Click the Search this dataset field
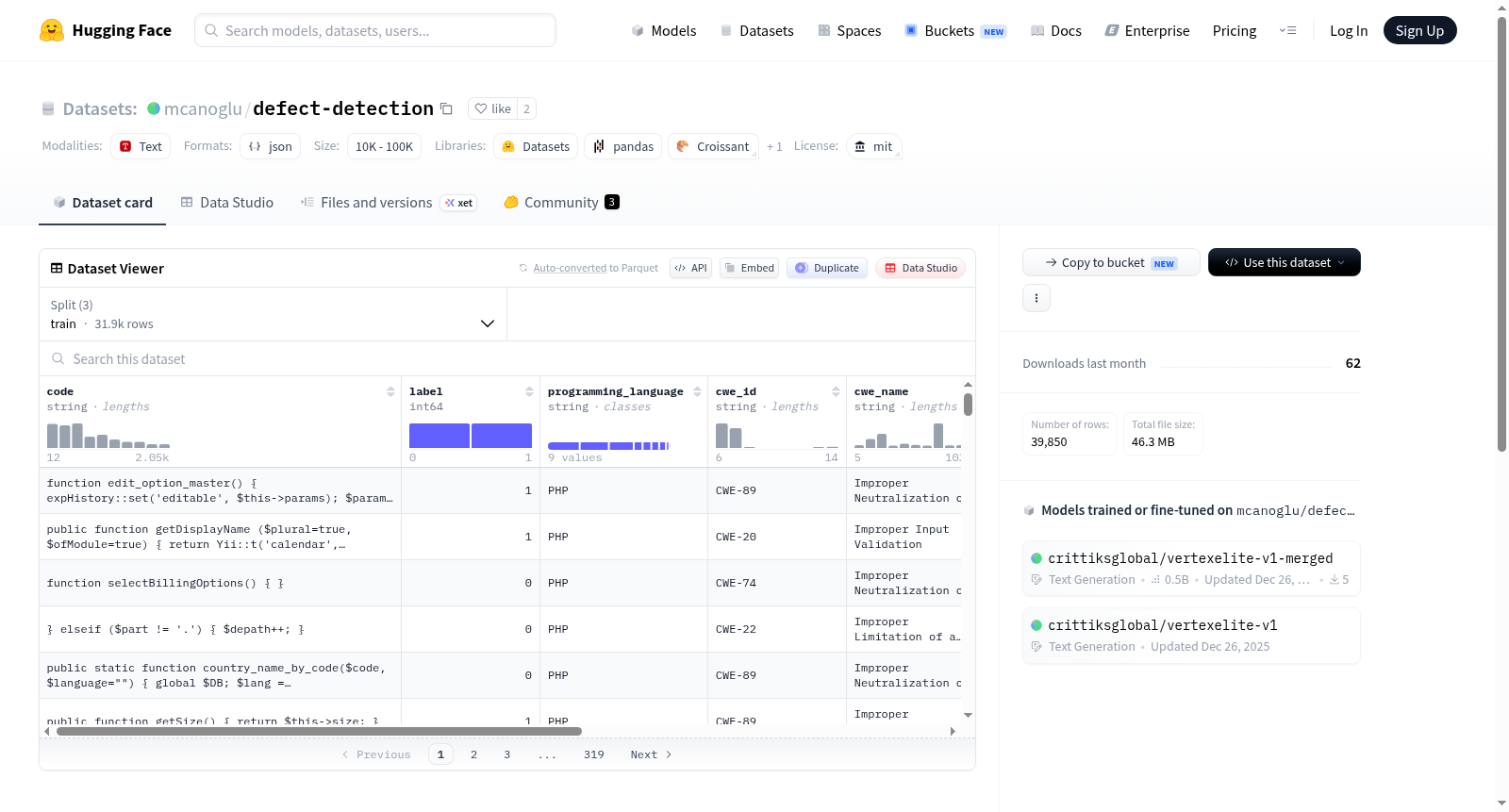This screenshot has width=1509, height=812. pyautogui.click(x=507, y=358)
